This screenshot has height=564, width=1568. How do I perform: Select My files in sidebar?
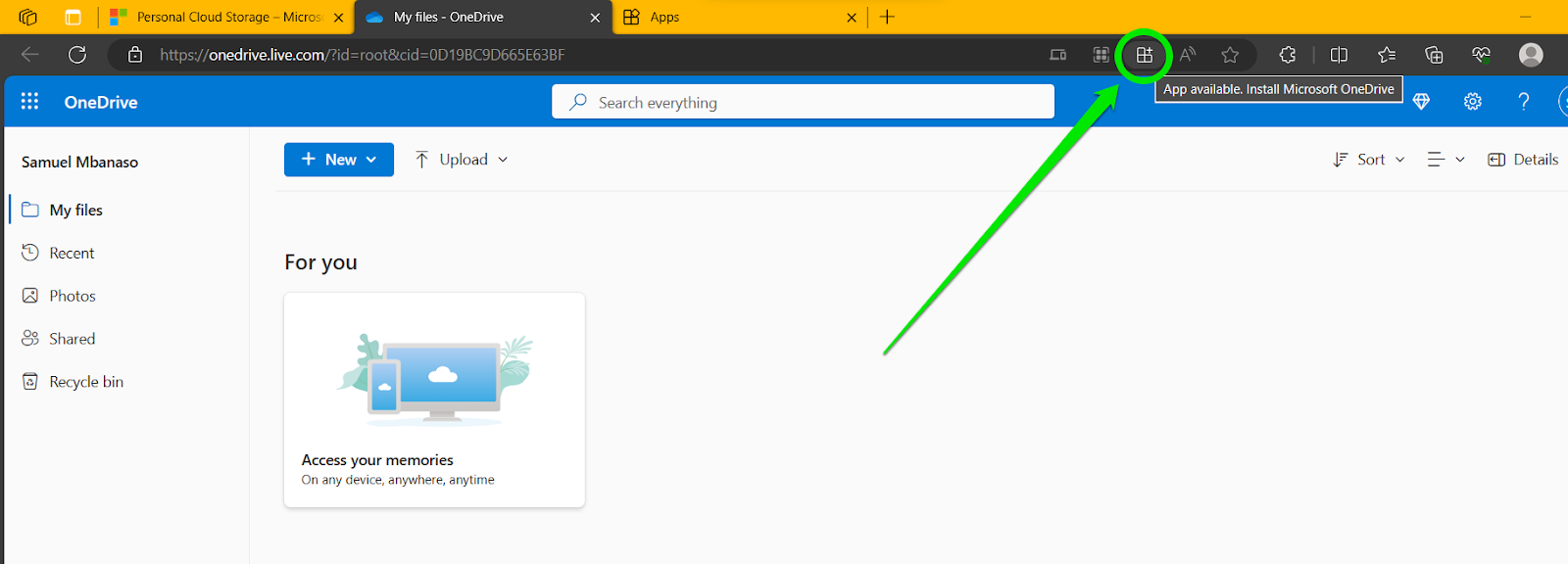(x=75, y=210)
